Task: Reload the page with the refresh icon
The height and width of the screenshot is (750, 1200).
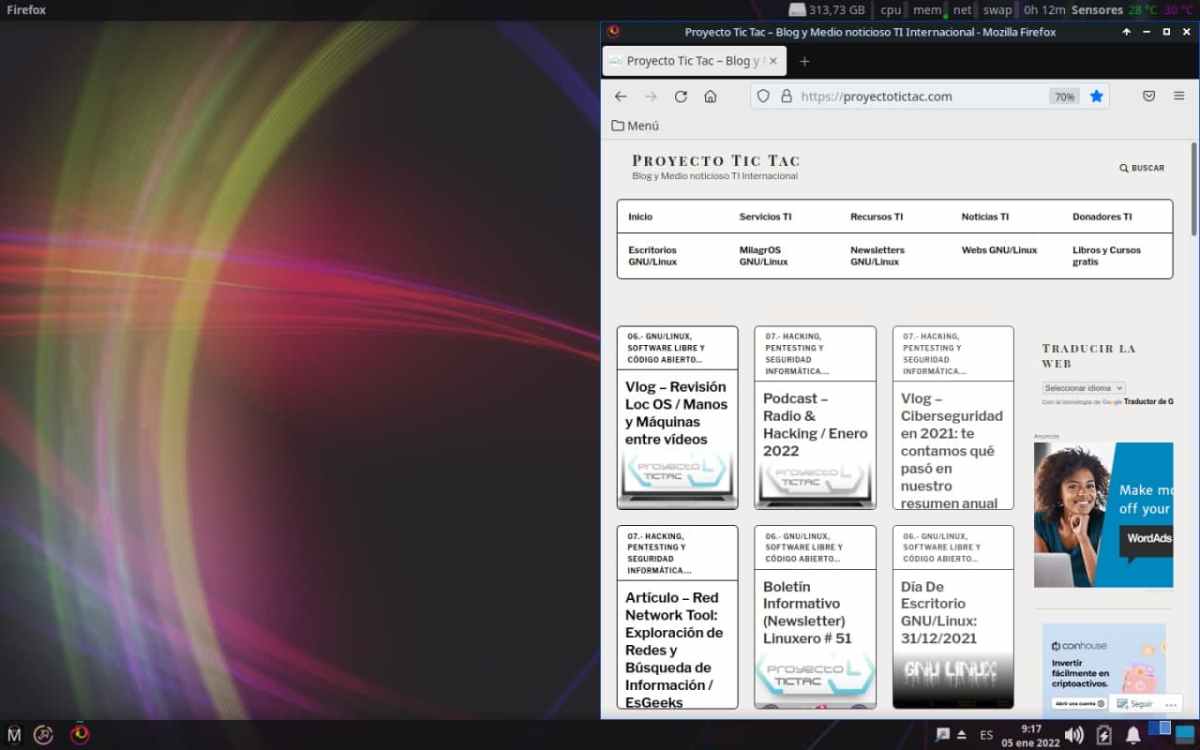Action: point(681,97)
